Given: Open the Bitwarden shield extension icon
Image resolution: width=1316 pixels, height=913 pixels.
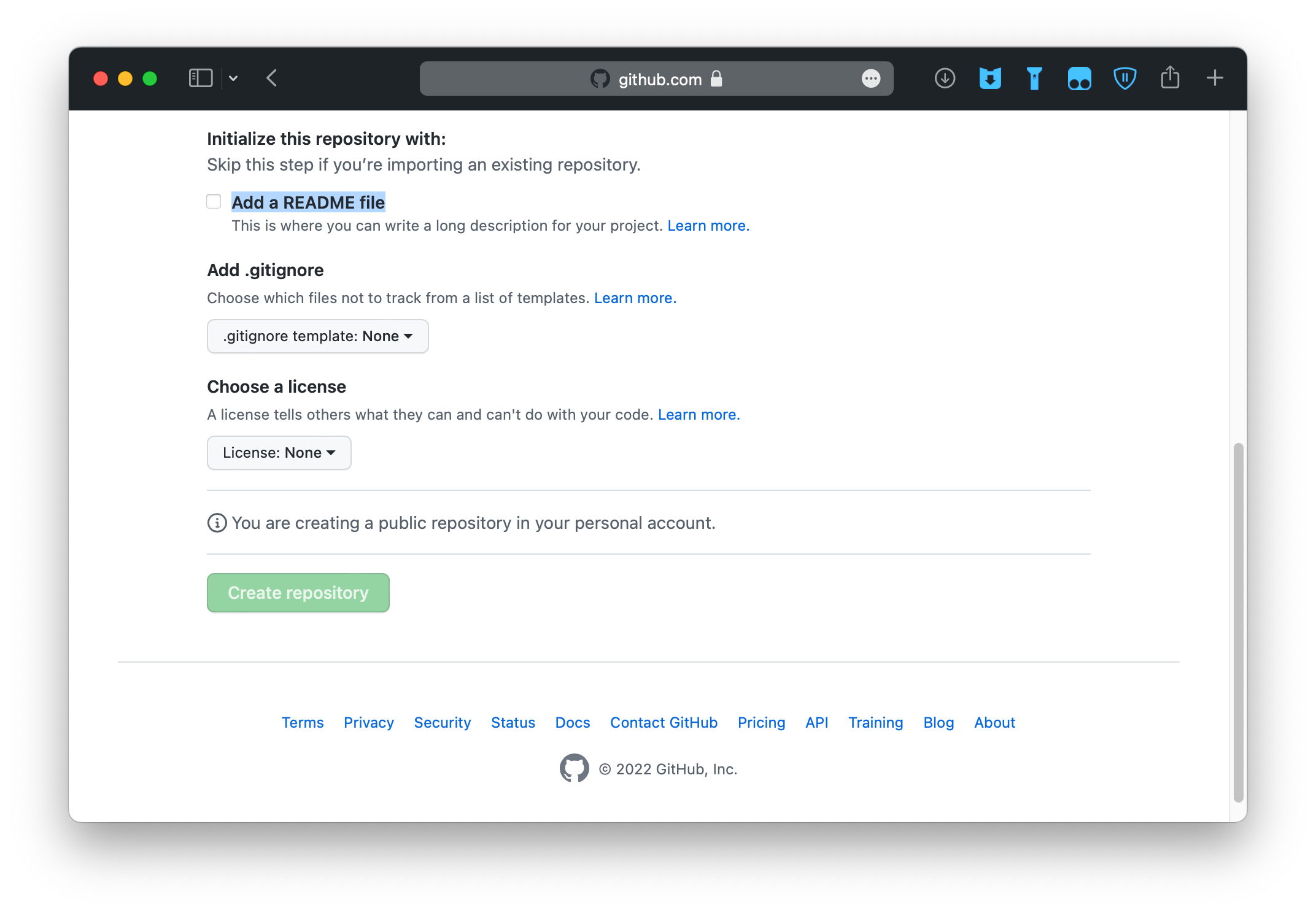Looking at the screenshot, I should 1124,79.
